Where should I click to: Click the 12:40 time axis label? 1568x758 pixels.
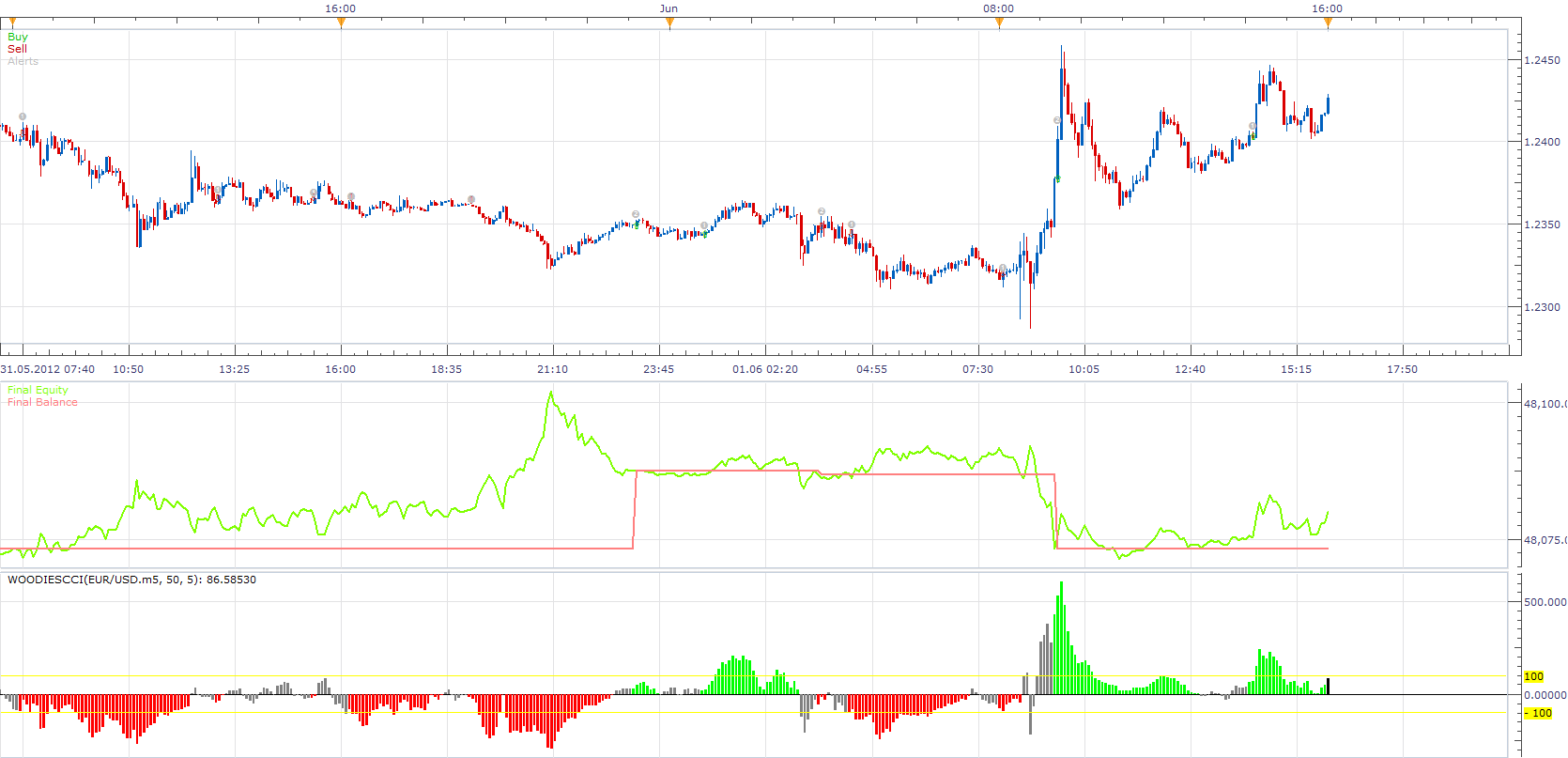1191,369
